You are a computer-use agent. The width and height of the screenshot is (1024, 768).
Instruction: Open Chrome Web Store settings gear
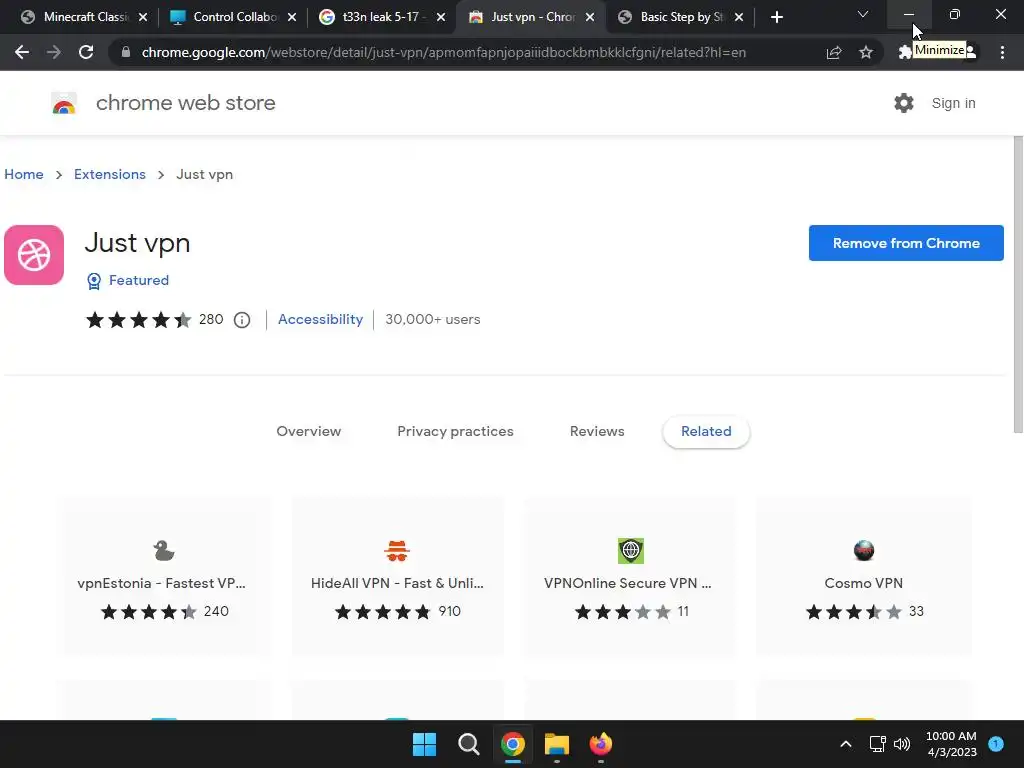pos(904,103)
